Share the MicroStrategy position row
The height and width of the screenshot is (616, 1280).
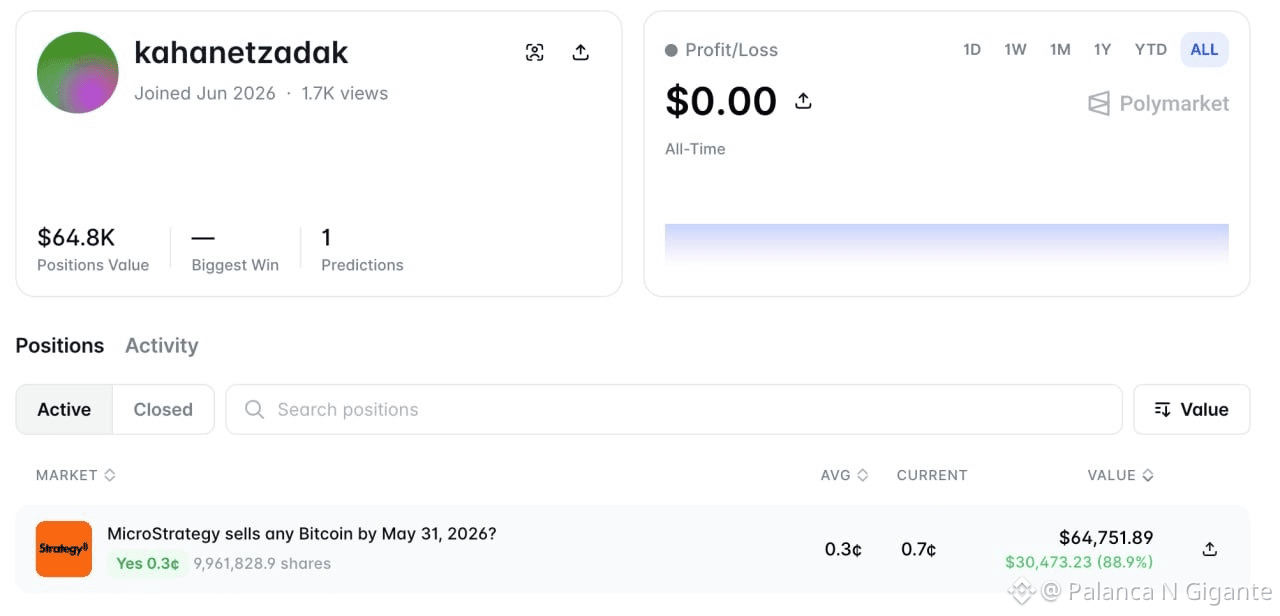pyautogui.click(x=1210, y=549)
